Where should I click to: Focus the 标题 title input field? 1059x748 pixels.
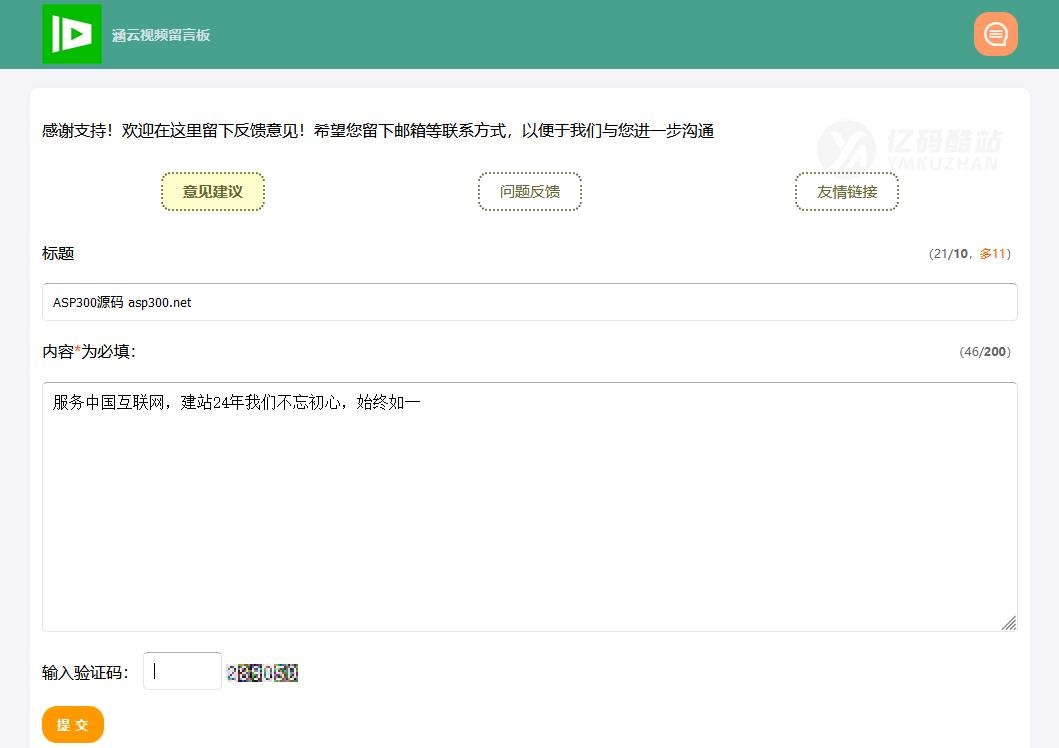[530, 302]
